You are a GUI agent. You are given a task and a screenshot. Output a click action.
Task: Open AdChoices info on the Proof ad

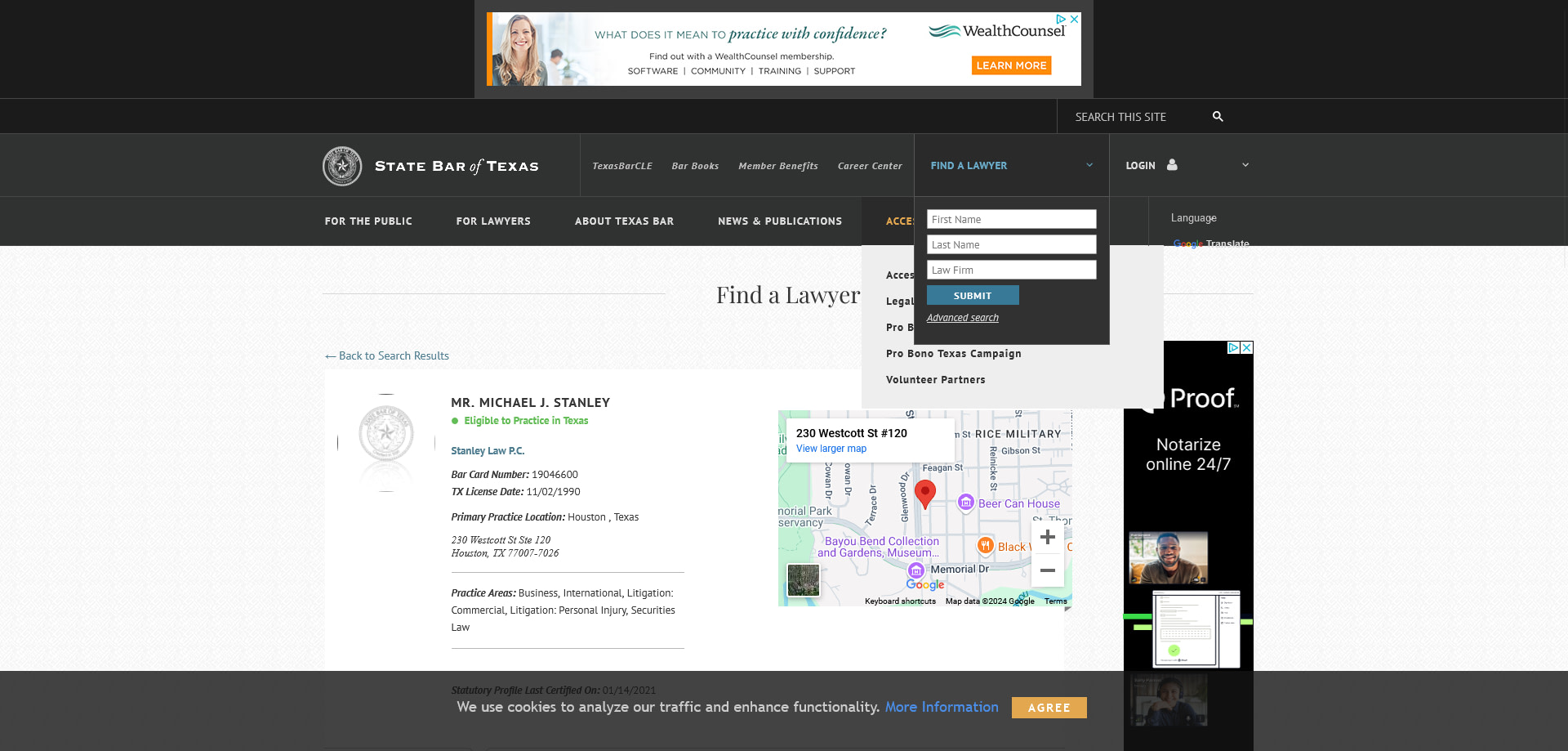1234,347
